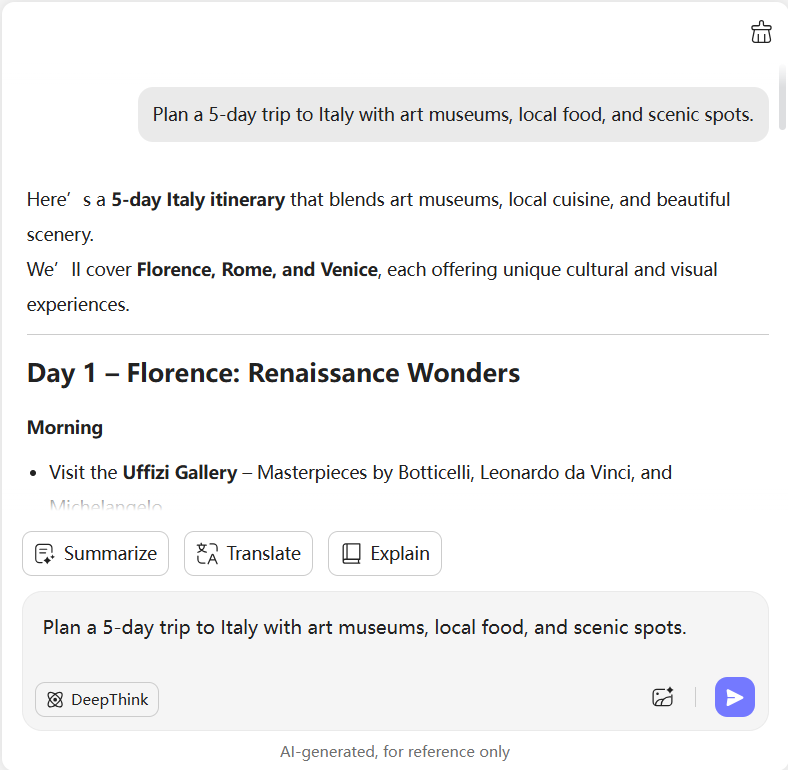Click the user prompt message bubble
The image size is (788, 770).
453,115
